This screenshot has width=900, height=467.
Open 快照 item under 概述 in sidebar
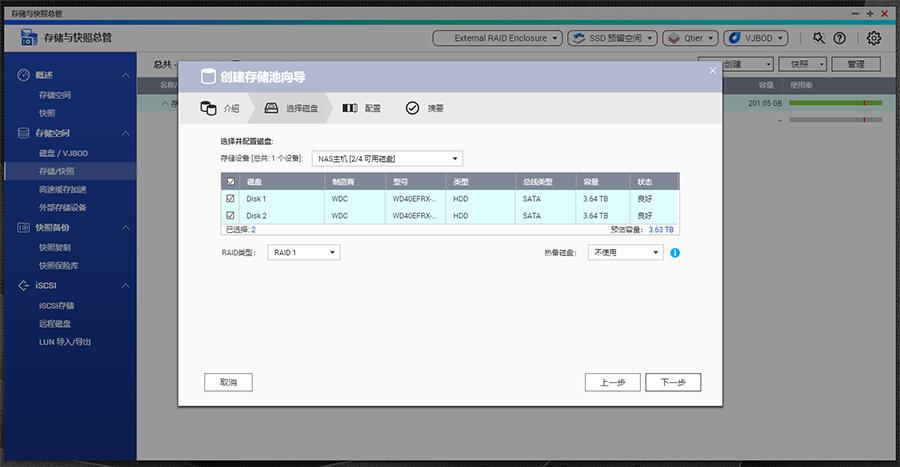47,113
